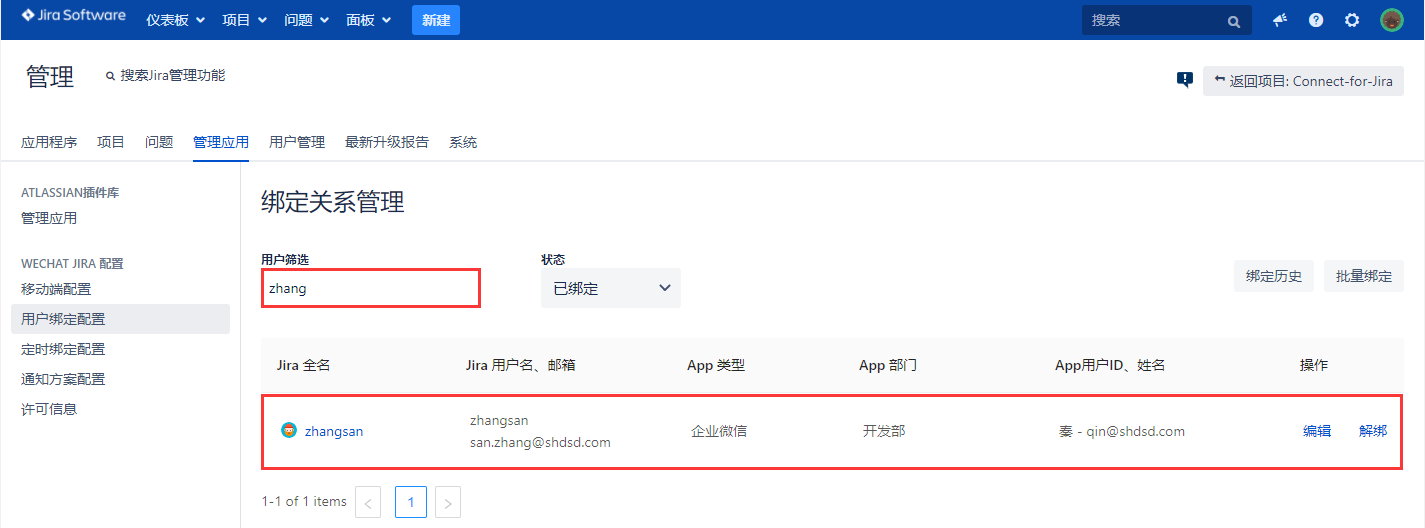Click the 绑定历史 button
The height and width of the screenshot is (528, 1425).
(x=1274, y=276)
